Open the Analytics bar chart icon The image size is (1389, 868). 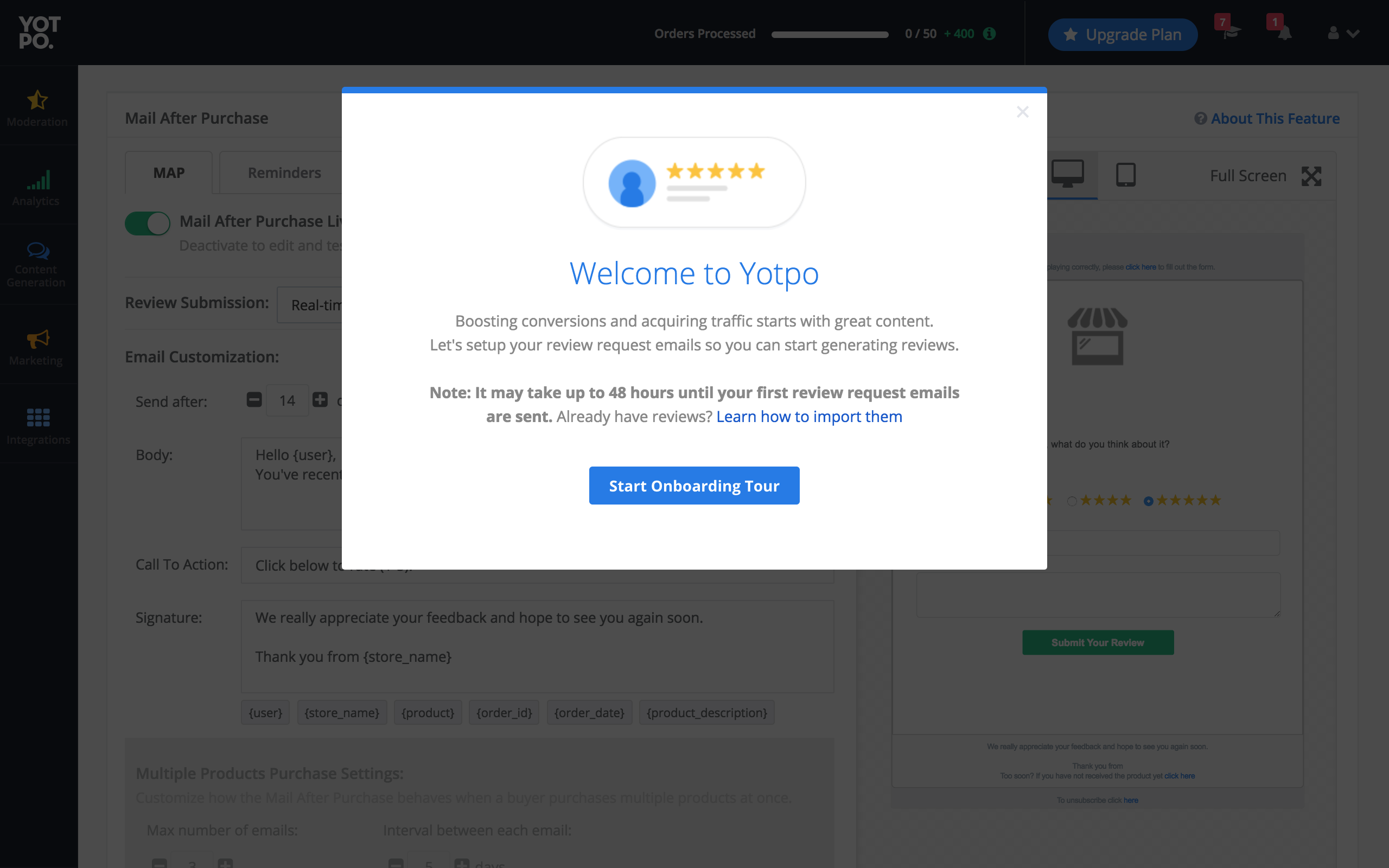tap(38, 180)
